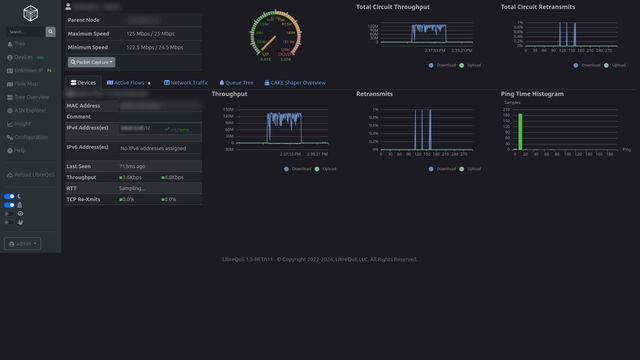Click Download color dot in Total Circuit Retransmits
Screen dimensions: 640x360
[x=576, y=65]
